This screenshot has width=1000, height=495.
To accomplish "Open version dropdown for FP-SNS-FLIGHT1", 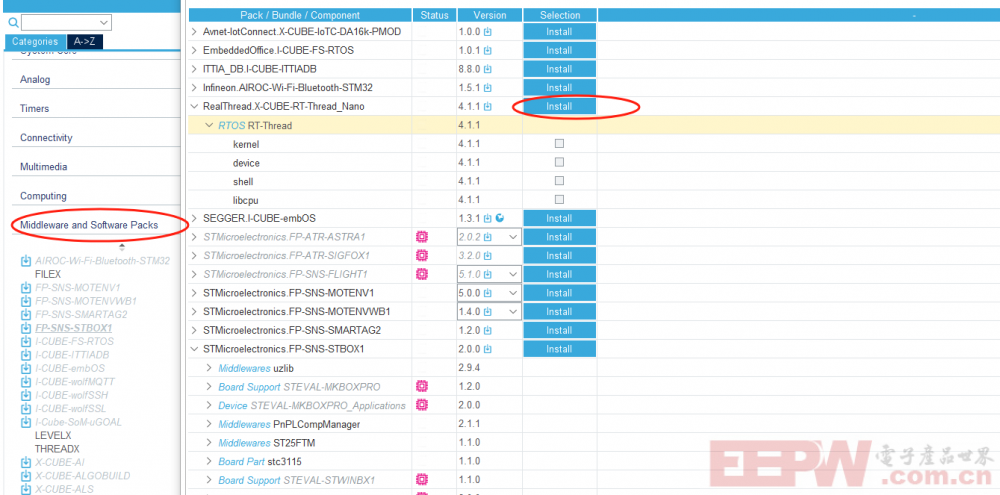I will pos(512,274).
